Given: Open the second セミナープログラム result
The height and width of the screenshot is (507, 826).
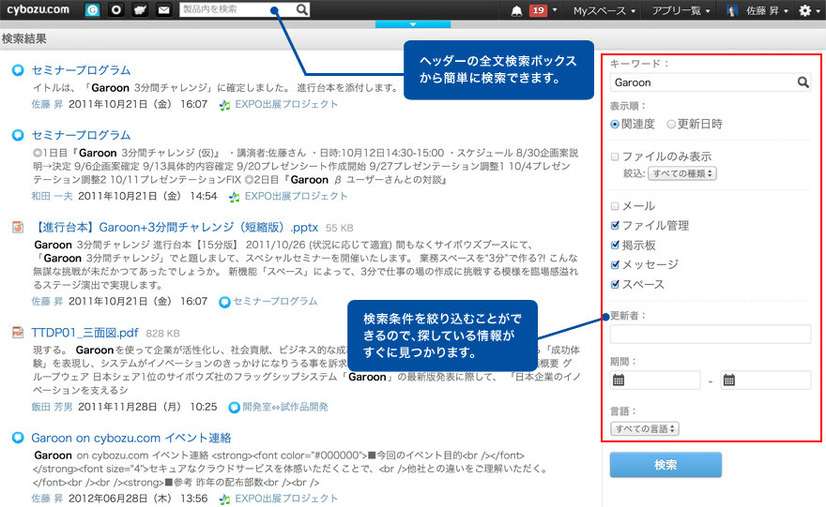Looking at the screenshot, I should (x=81, y=135).
